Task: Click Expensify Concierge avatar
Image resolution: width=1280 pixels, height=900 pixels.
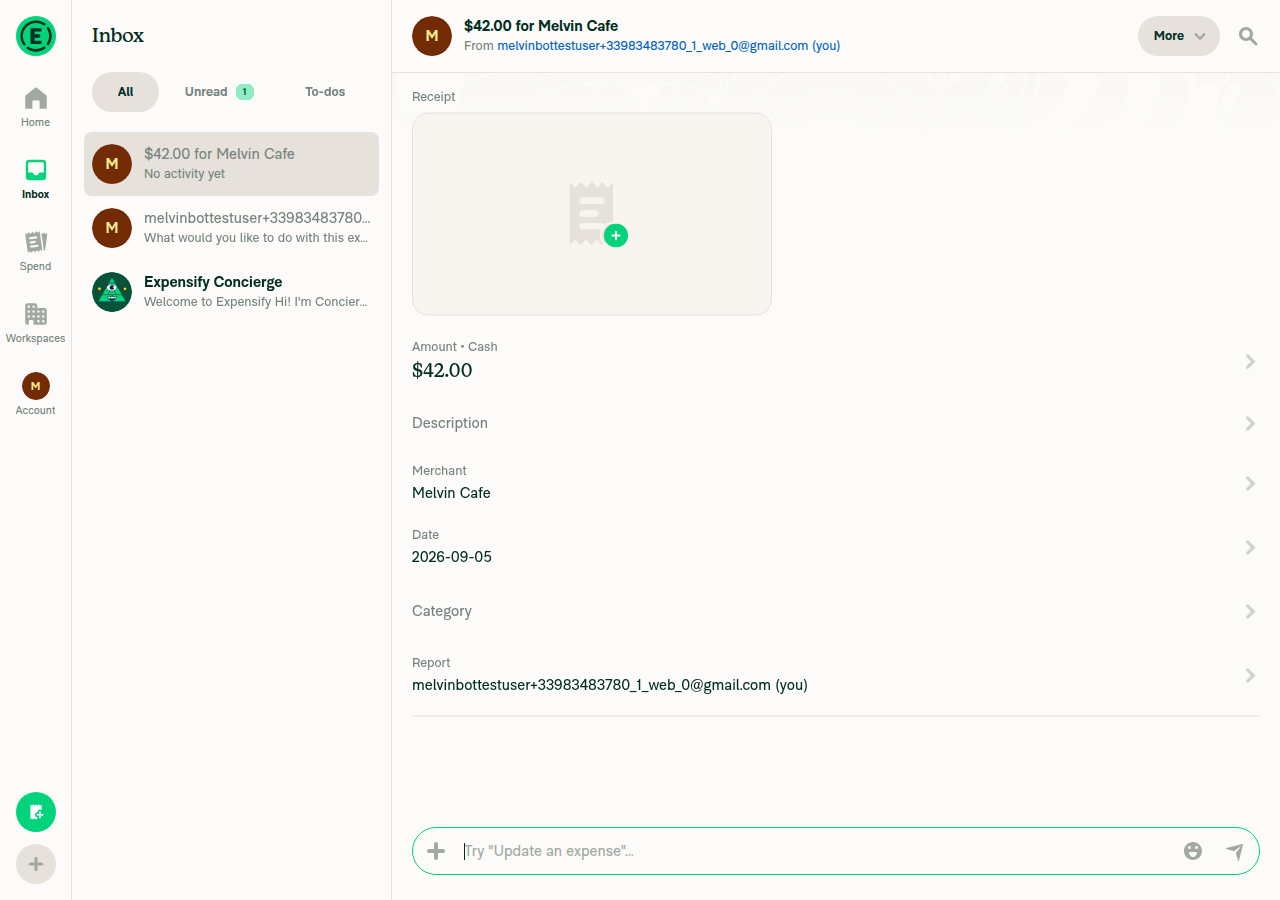Action: click(x=112, y=292)
